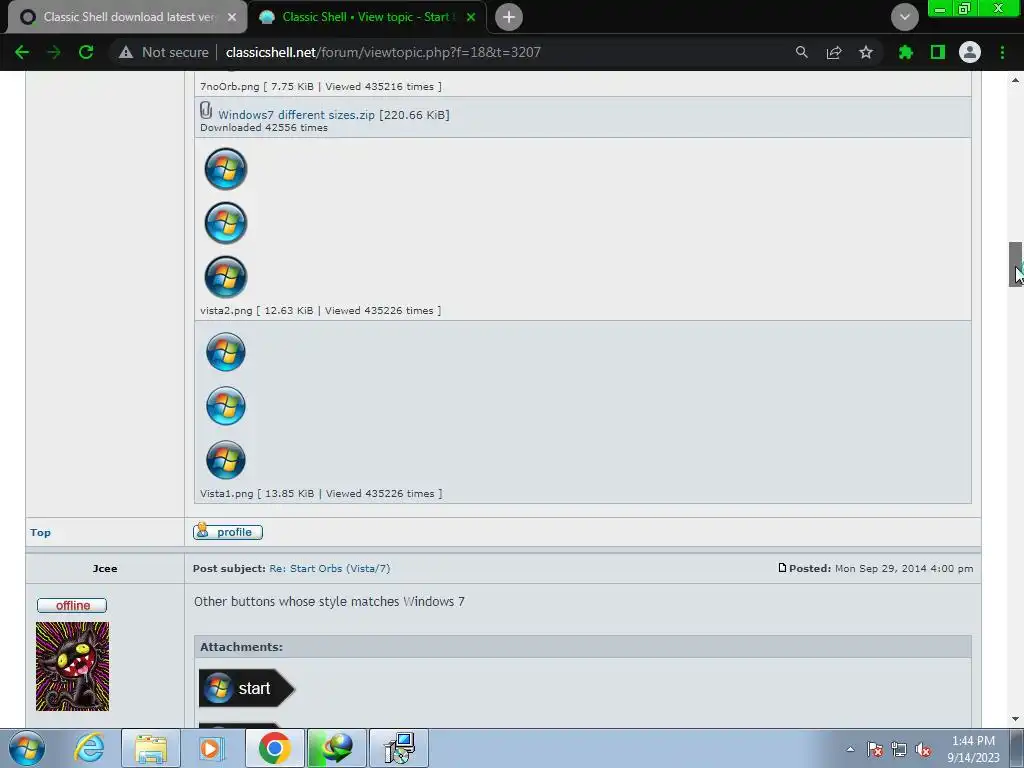Click the vista2.png orb image

226,223
